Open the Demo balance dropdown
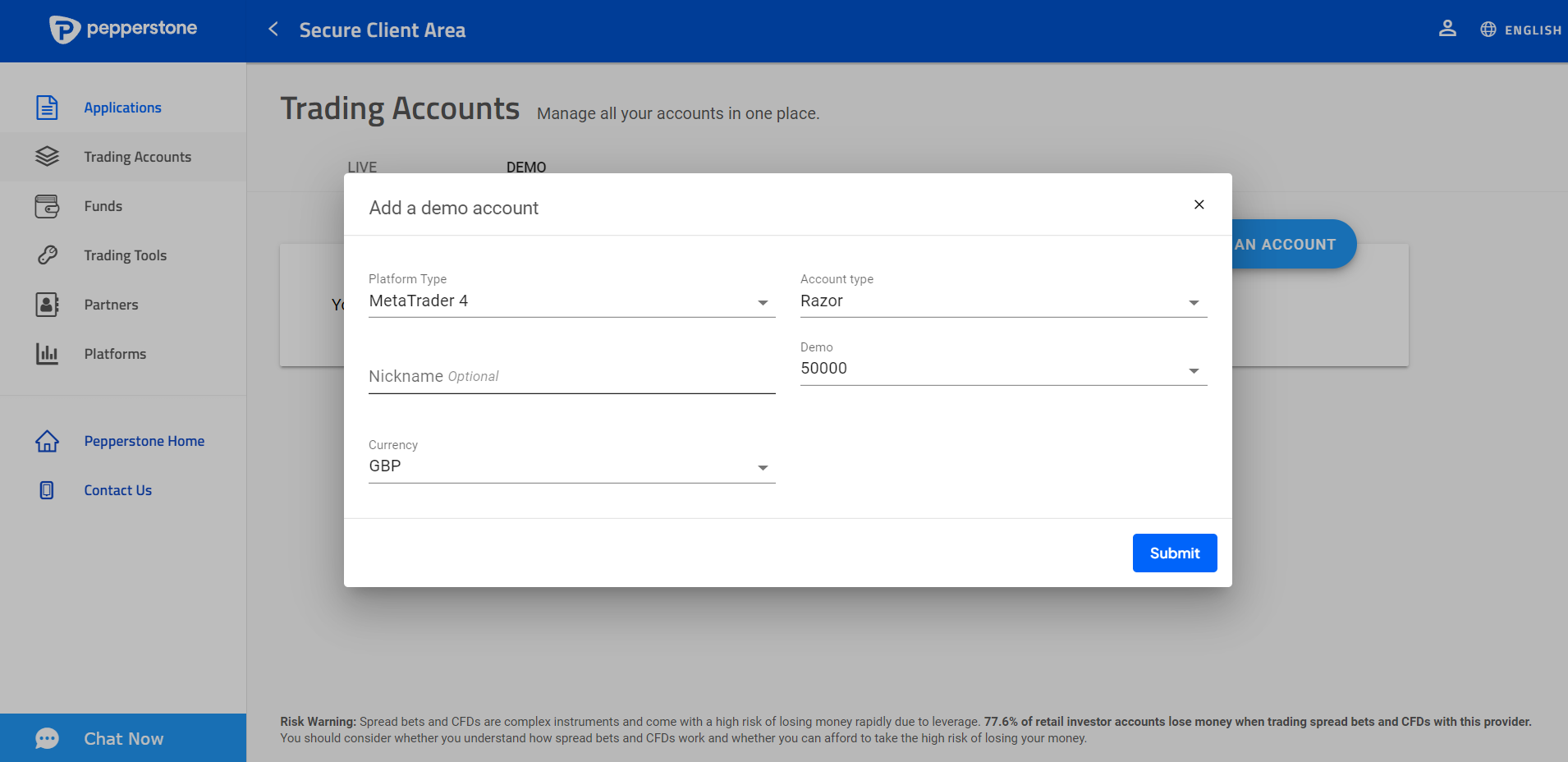Viewport: 1568px width, 762px height. [1003, 369]
